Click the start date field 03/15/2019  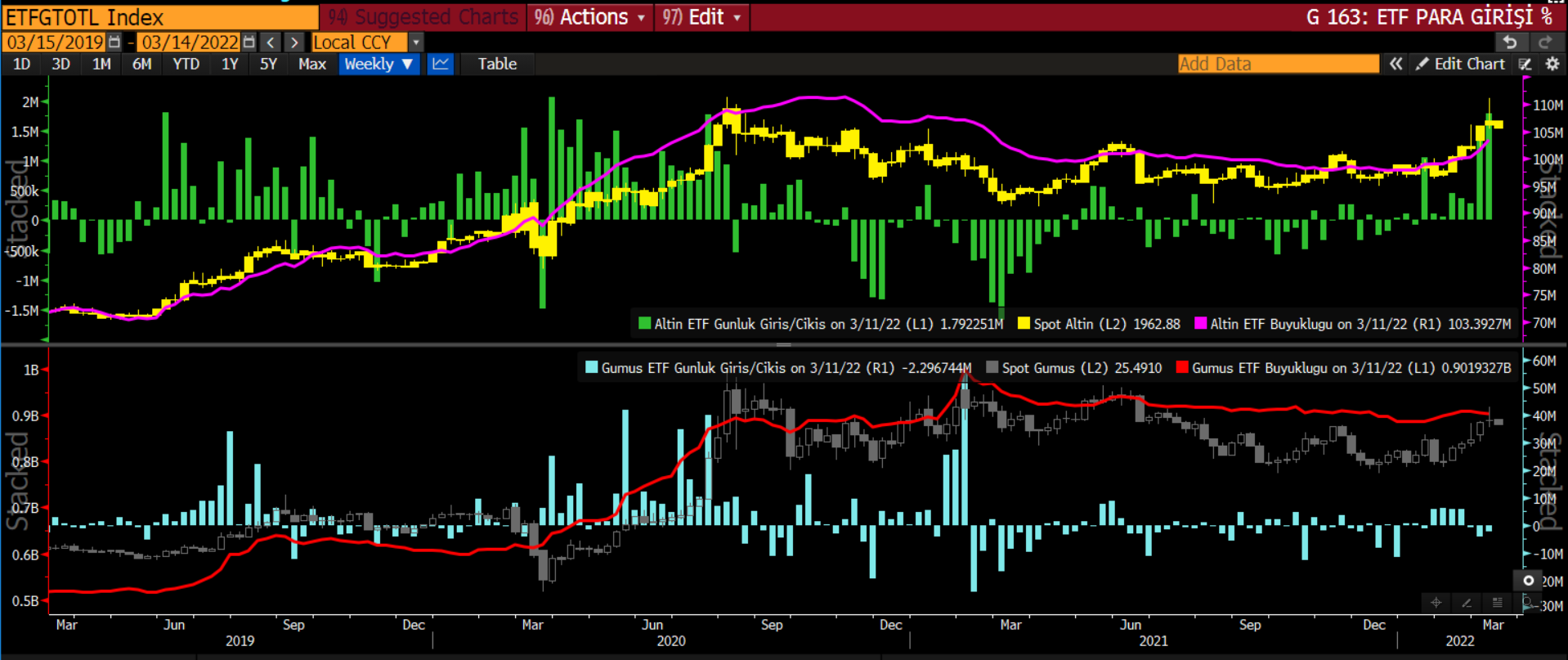[56, 42]
